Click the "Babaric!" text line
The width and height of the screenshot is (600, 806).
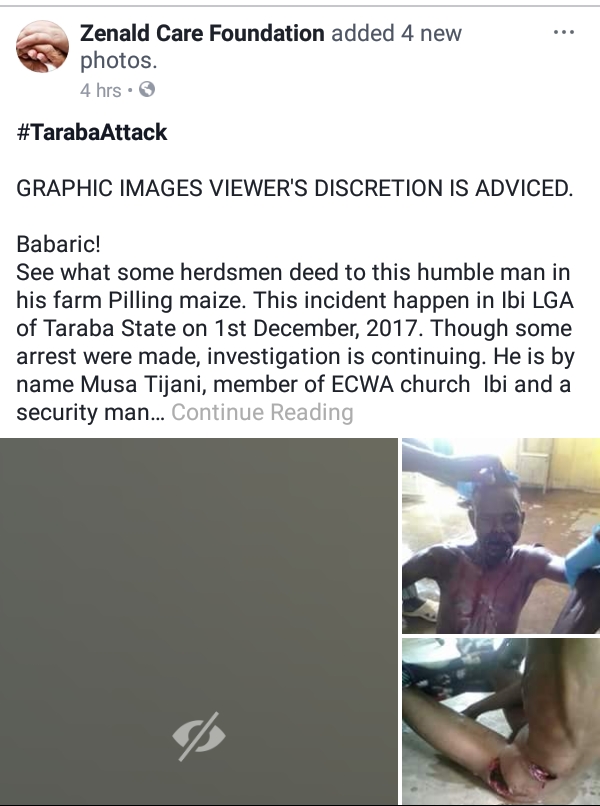[59, 244]
